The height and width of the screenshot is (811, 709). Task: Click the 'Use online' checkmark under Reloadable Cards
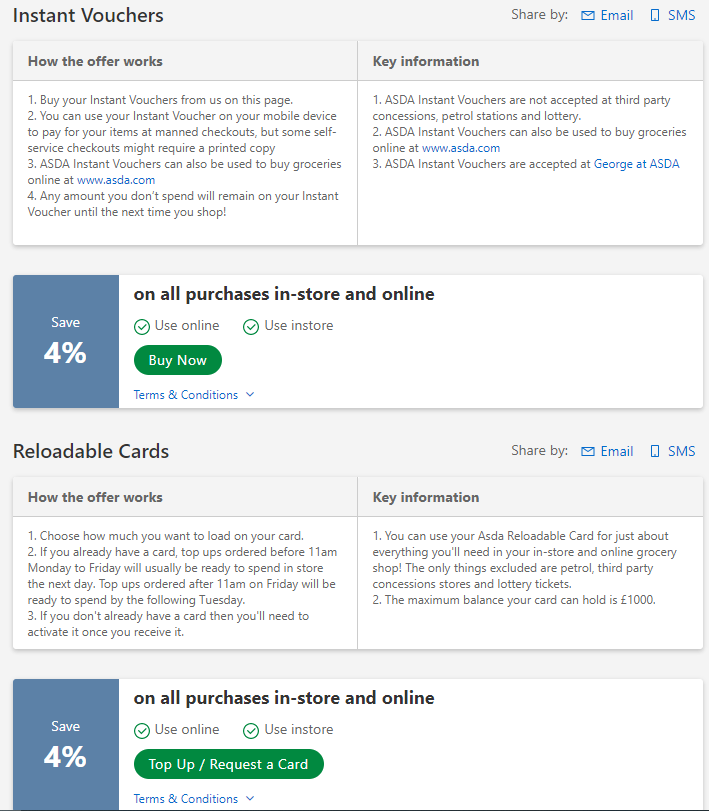tap(142, 731)
